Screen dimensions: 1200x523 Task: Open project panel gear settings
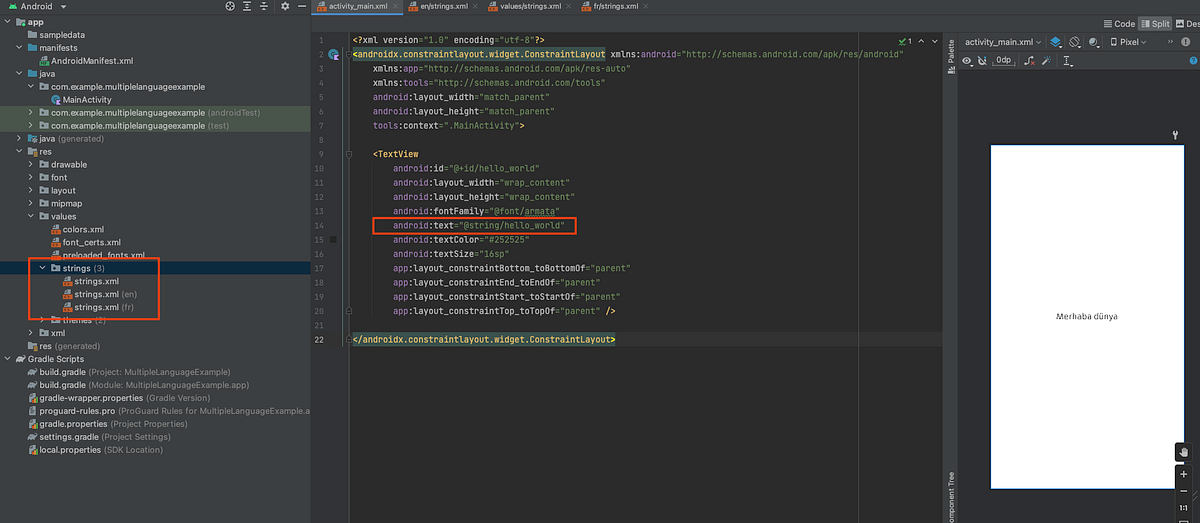pyautogui.click(x=285, y=6)
